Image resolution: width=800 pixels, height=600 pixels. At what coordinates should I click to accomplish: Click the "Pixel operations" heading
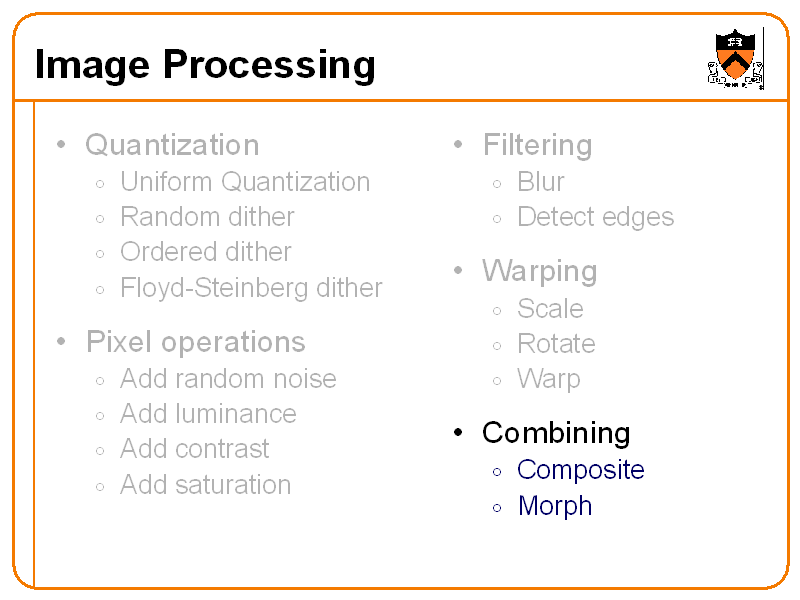[195, 342]
